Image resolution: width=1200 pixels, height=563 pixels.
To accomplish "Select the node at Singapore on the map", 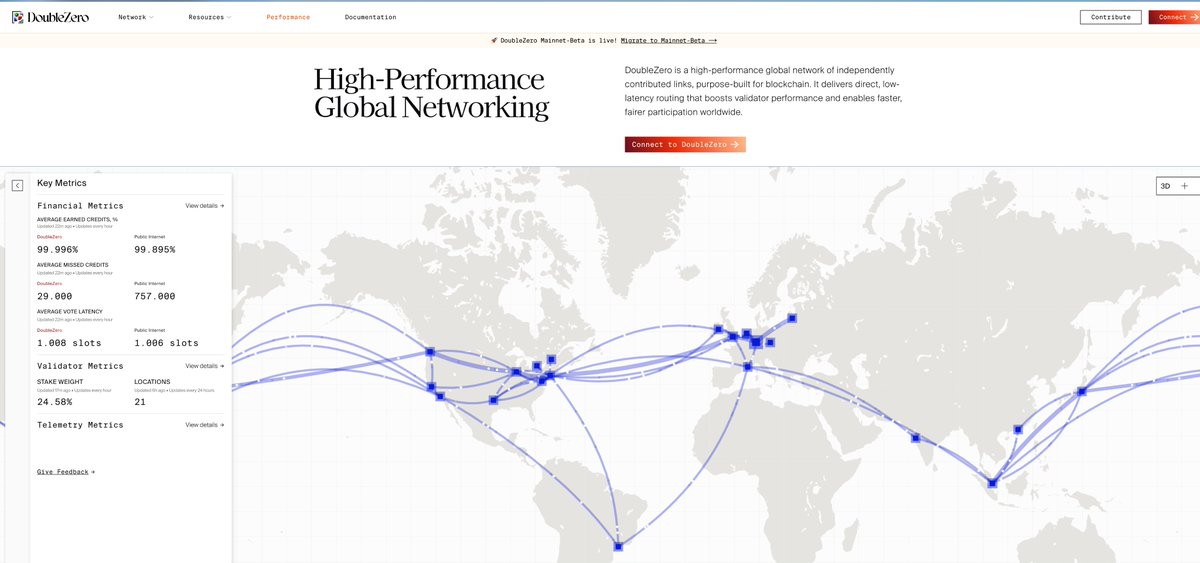I will pos(992,483).
